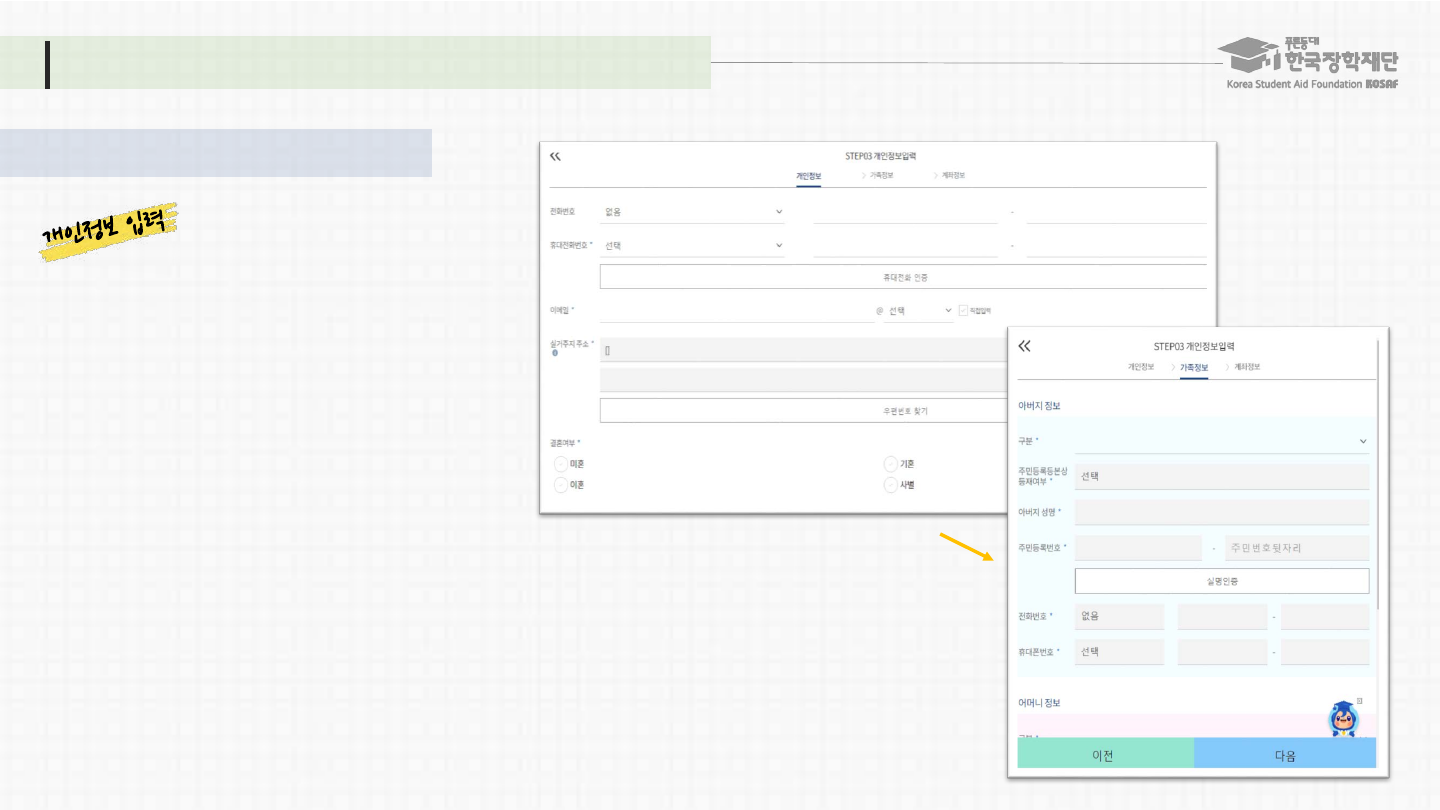The height and width of the screenshot is (810, 1440).
Task: Switch to 계좌정보 tab in family panel
Action: (1246, 367)
